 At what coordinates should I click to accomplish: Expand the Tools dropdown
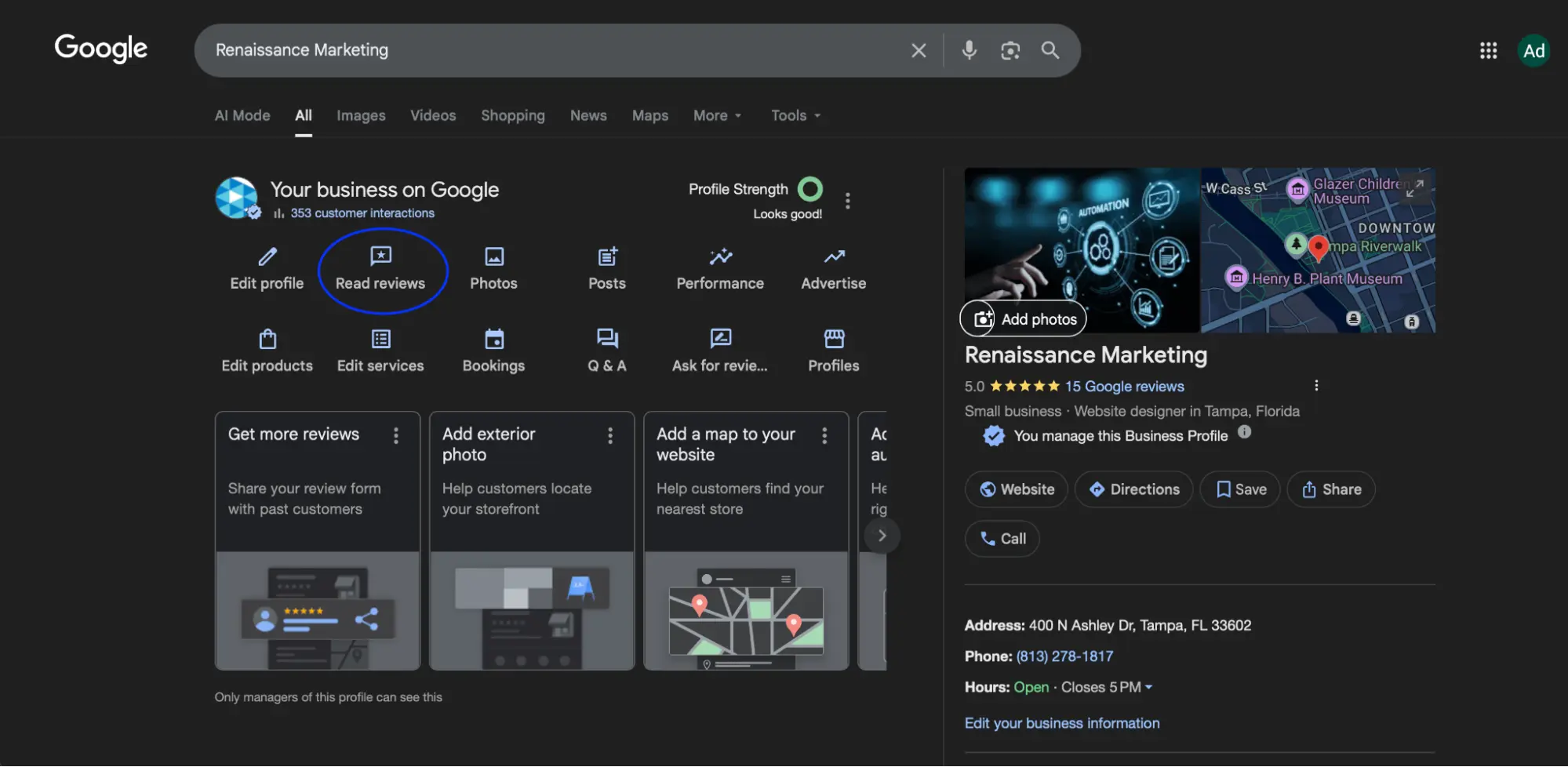795,115
